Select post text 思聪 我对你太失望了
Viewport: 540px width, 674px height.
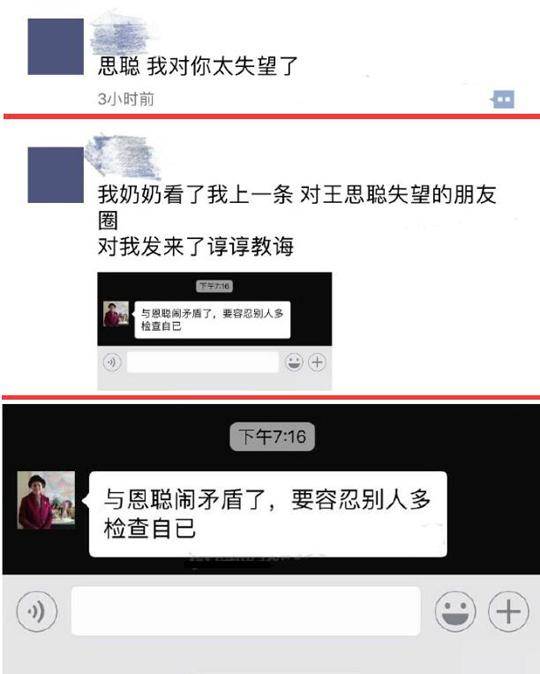point(198,66)
